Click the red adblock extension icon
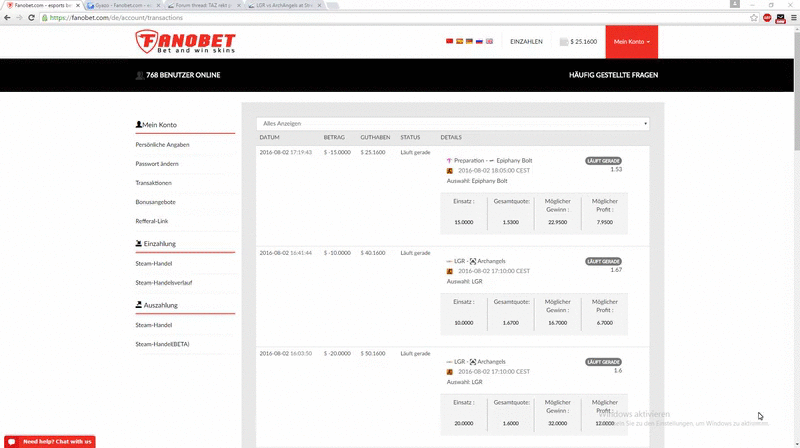This screenshot has width=800, height=448. pyautogui.click(x=767, y=17)
